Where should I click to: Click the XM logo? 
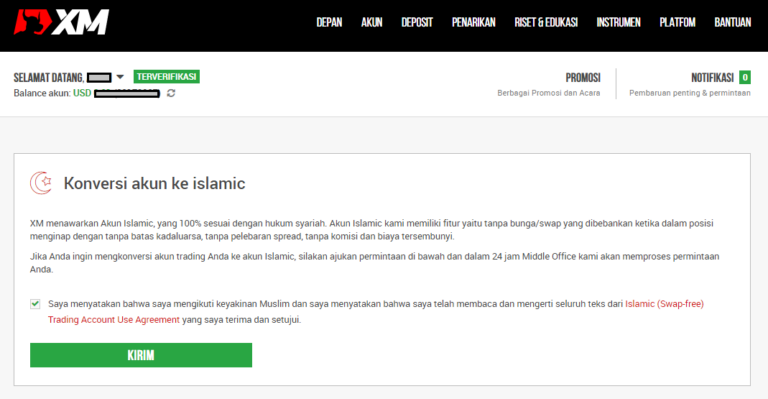(x=61, y=22)
